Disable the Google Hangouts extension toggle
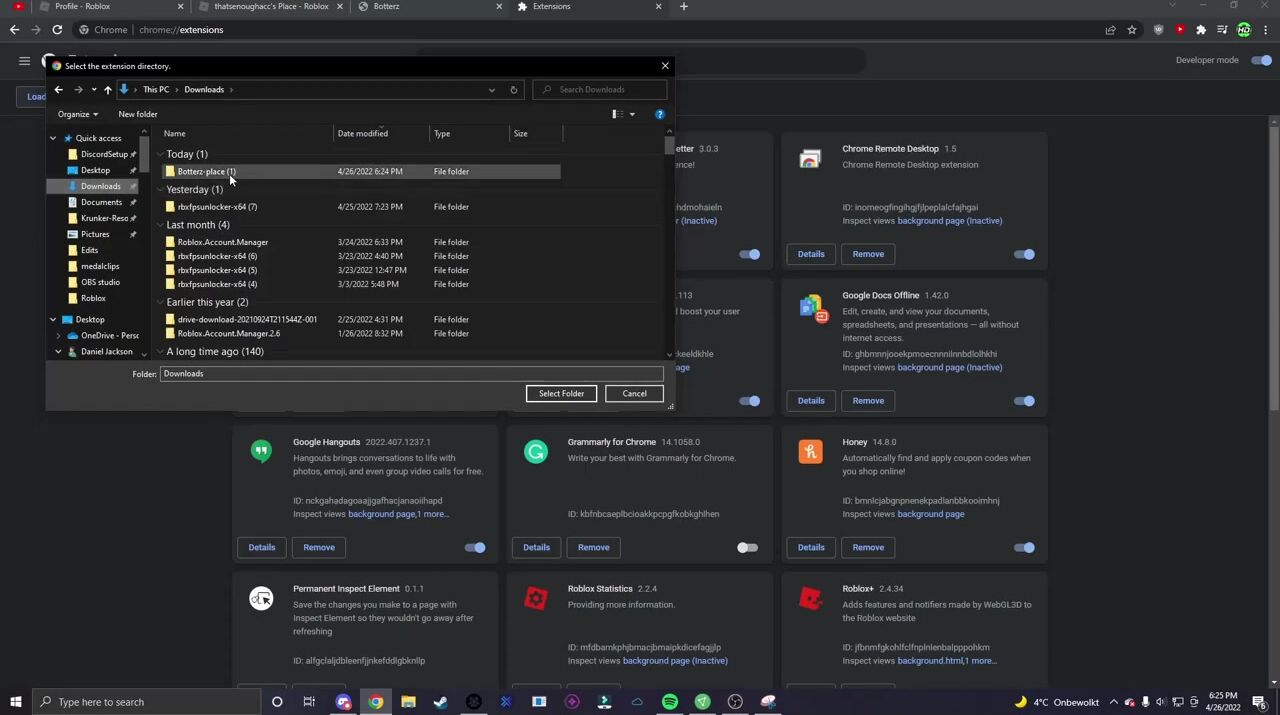The image size is (1280, 715). pyautogui.click(x=475, y=548)
